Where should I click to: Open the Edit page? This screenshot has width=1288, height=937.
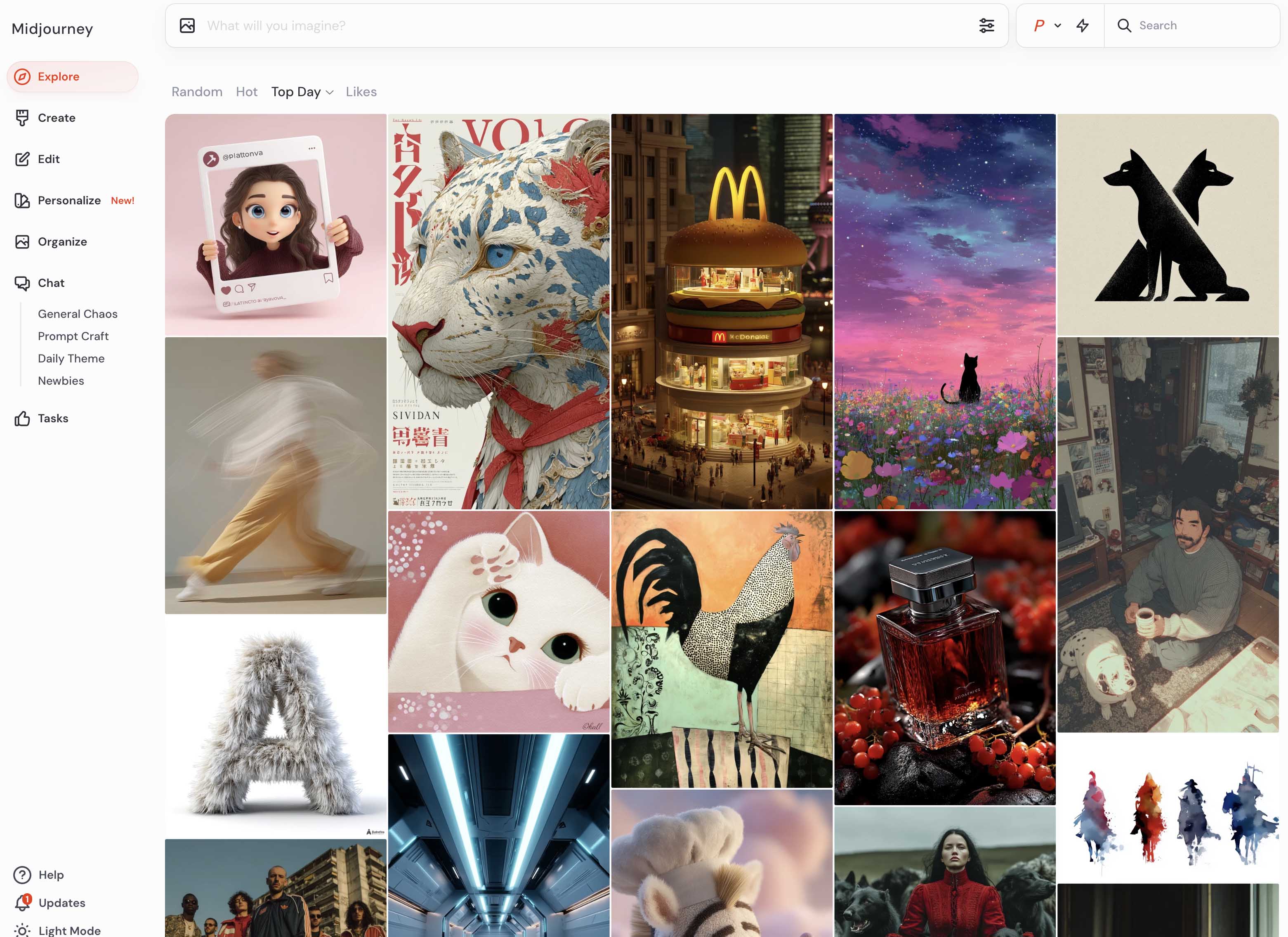[49, 159]
